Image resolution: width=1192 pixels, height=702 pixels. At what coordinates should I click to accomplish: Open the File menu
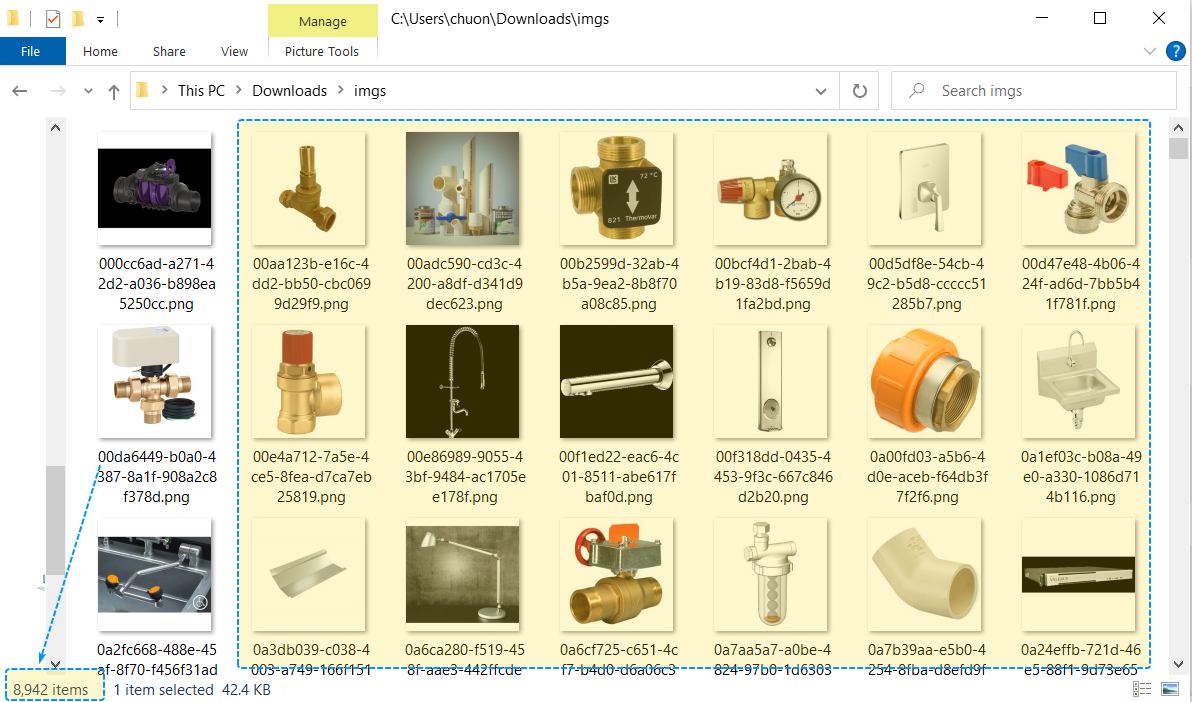point(31,52)
